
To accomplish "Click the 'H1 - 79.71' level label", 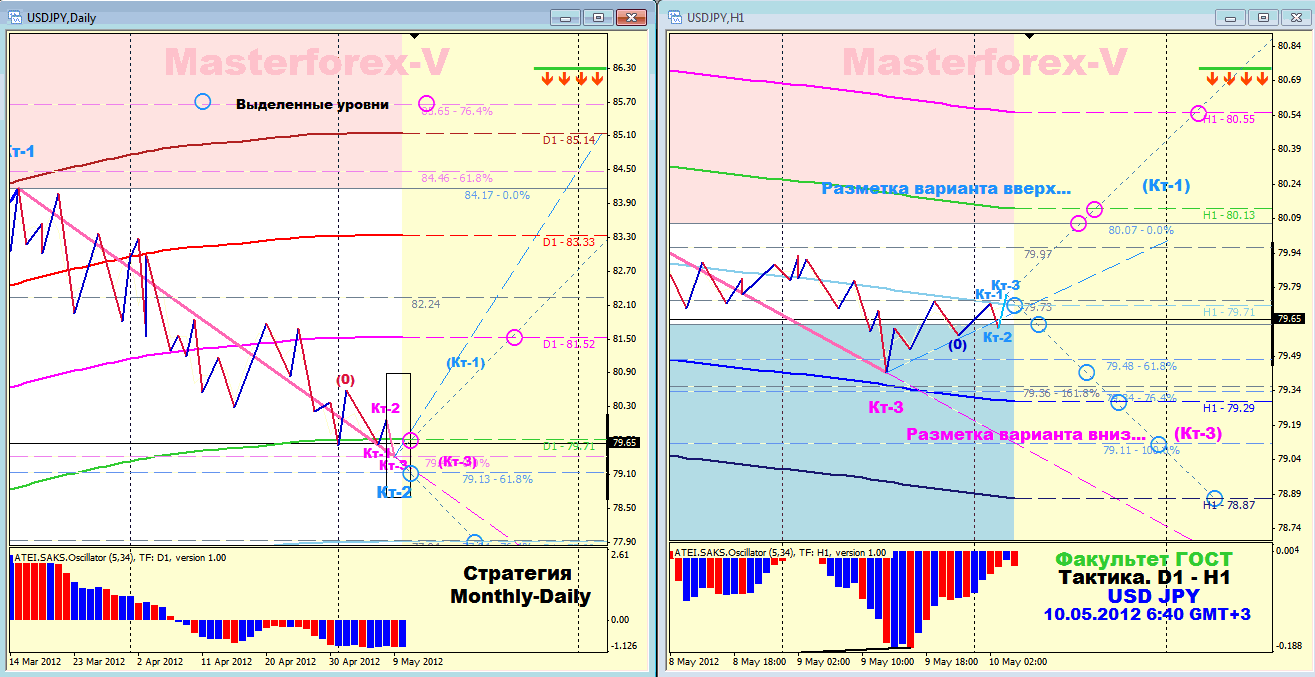I will 1228,312.
